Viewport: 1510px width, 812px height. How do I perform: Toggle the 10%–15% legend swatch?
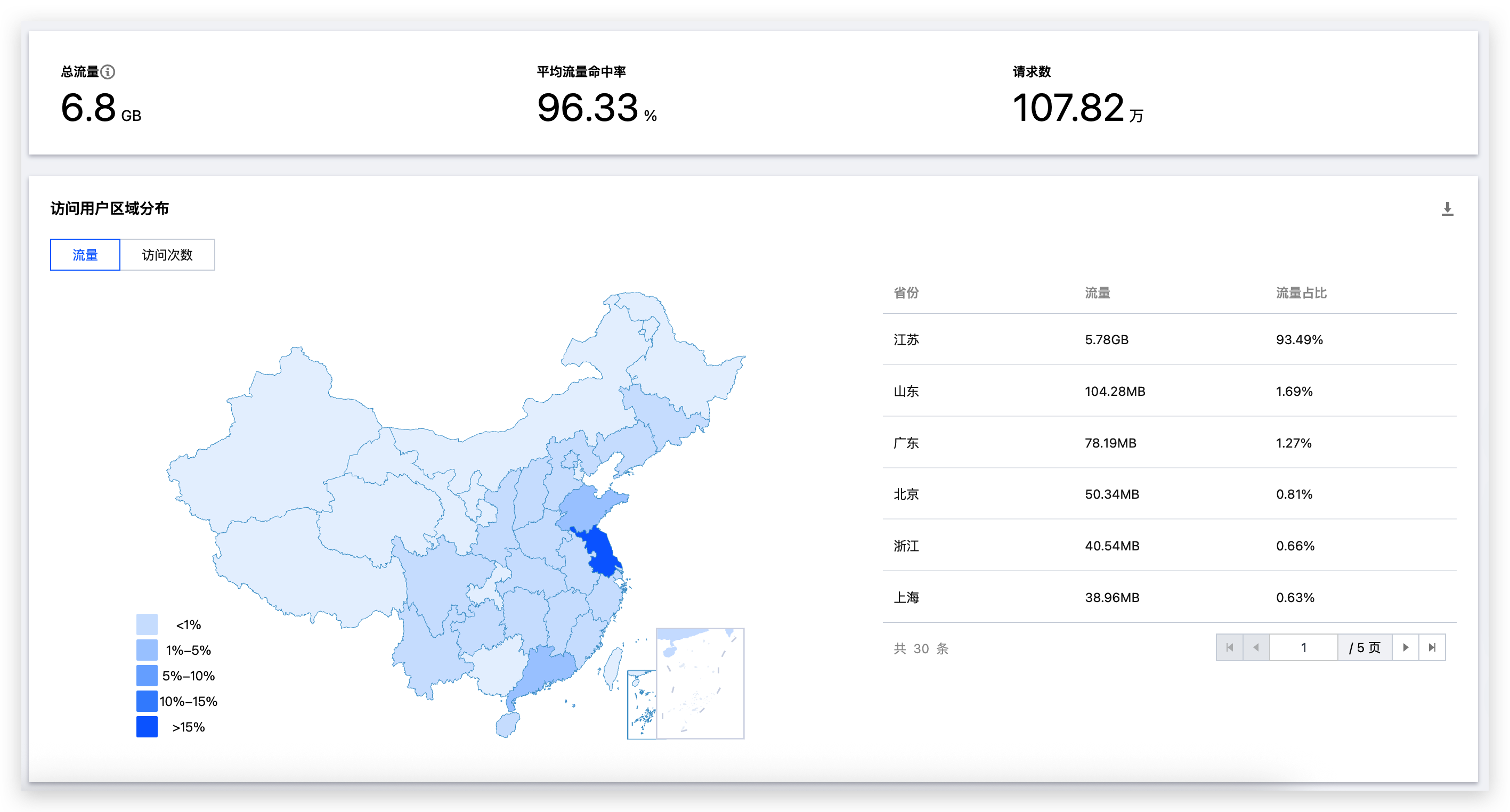pyautogui.click(x=147, y=701)
